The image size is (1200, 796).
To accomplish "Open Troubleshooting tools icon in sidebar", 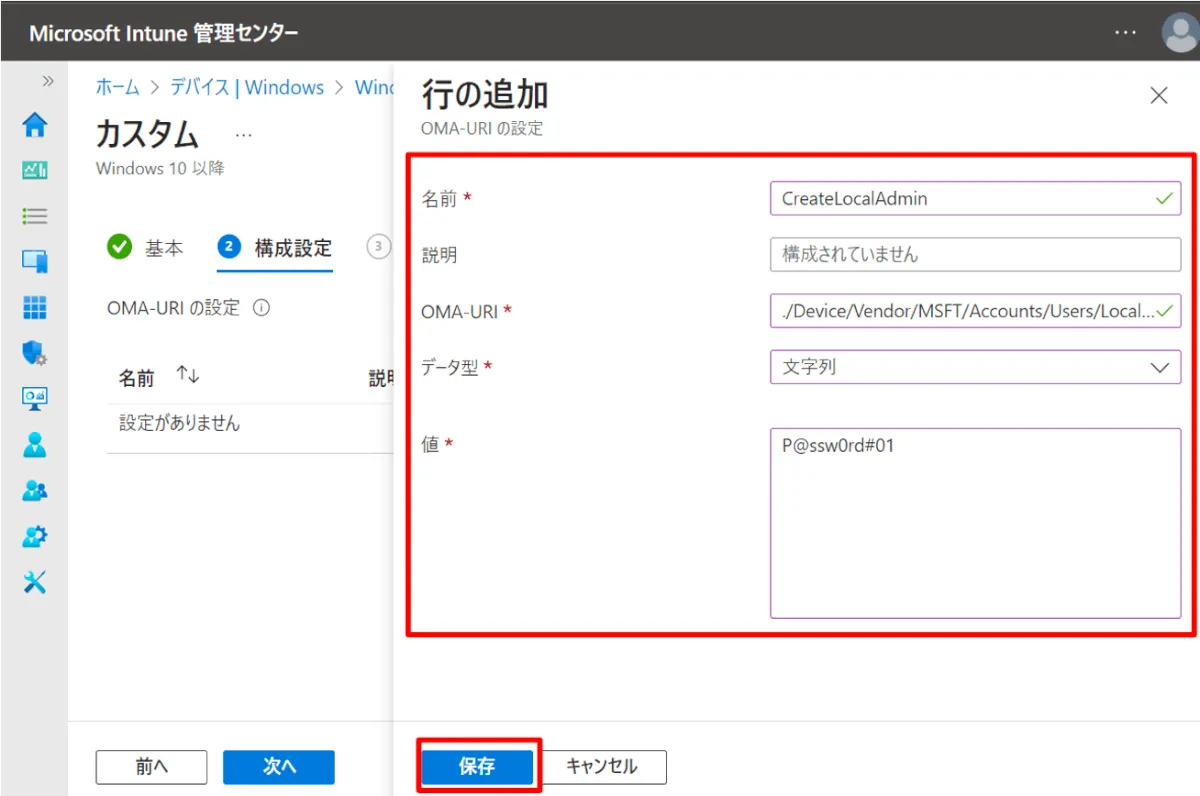I will 35,582.
